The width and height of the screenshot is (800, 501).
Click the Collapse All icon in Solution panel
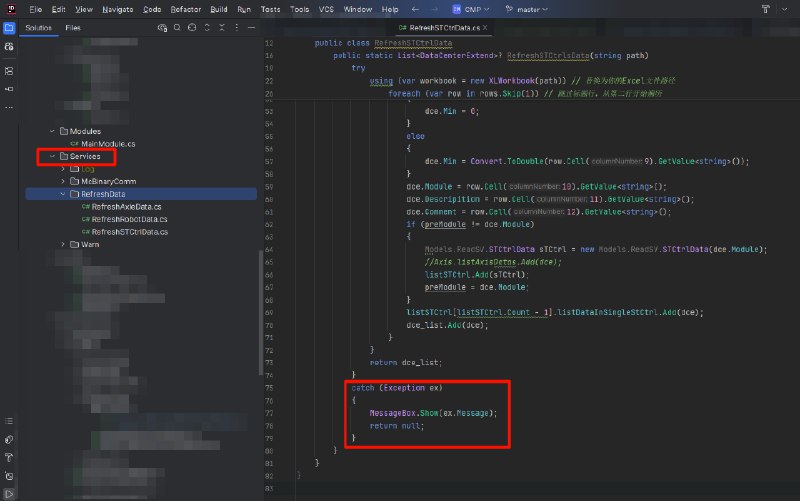220,28
